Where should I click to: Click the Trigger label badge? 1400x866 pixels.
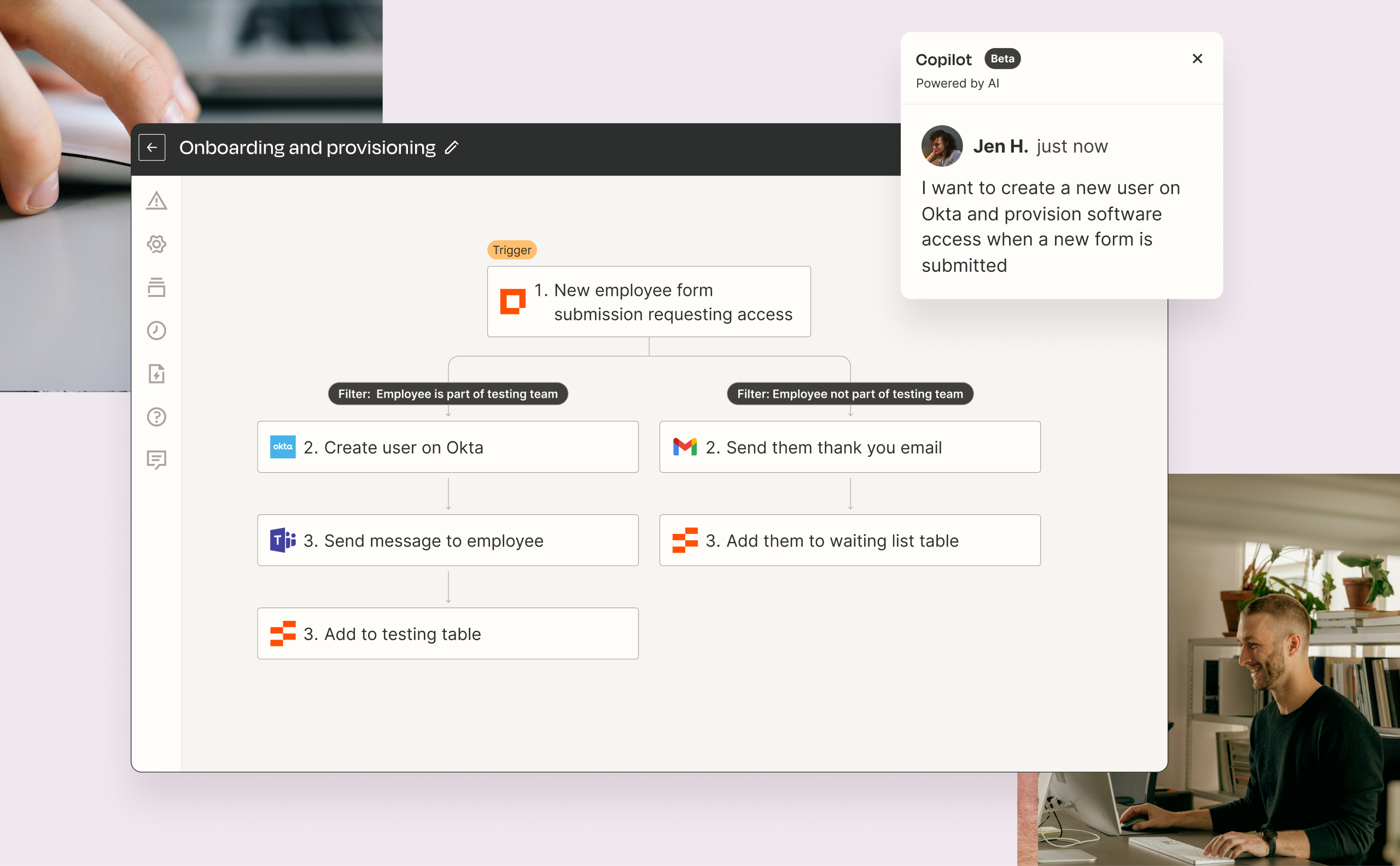[x=512, y=251]
